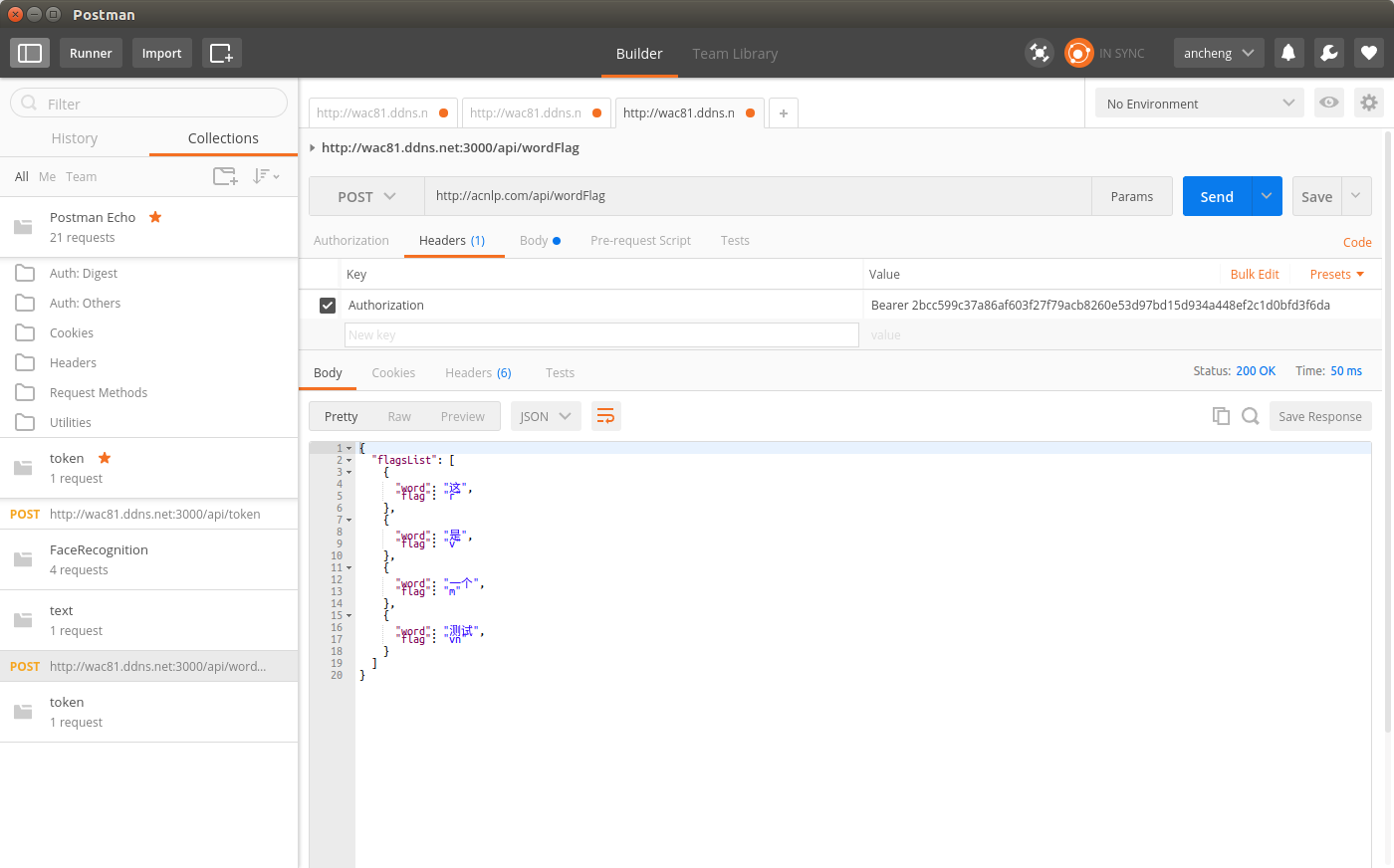Viewport: 1394px width, 868px height.
Task: Open the Runner button
Action: [x=91, y=53]
